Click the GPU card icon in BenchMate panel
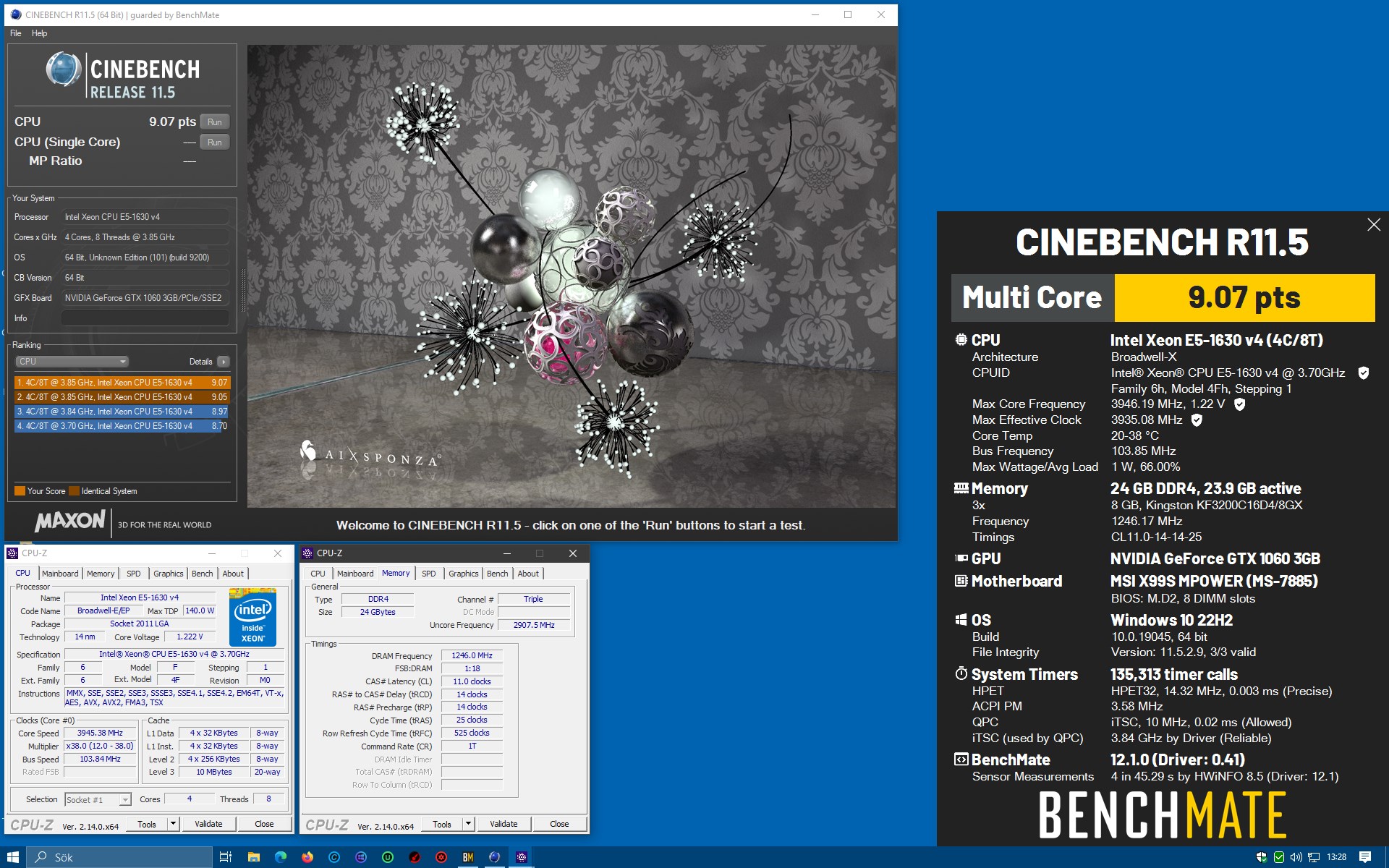The image size is (1389, 868). click(961, 558)
